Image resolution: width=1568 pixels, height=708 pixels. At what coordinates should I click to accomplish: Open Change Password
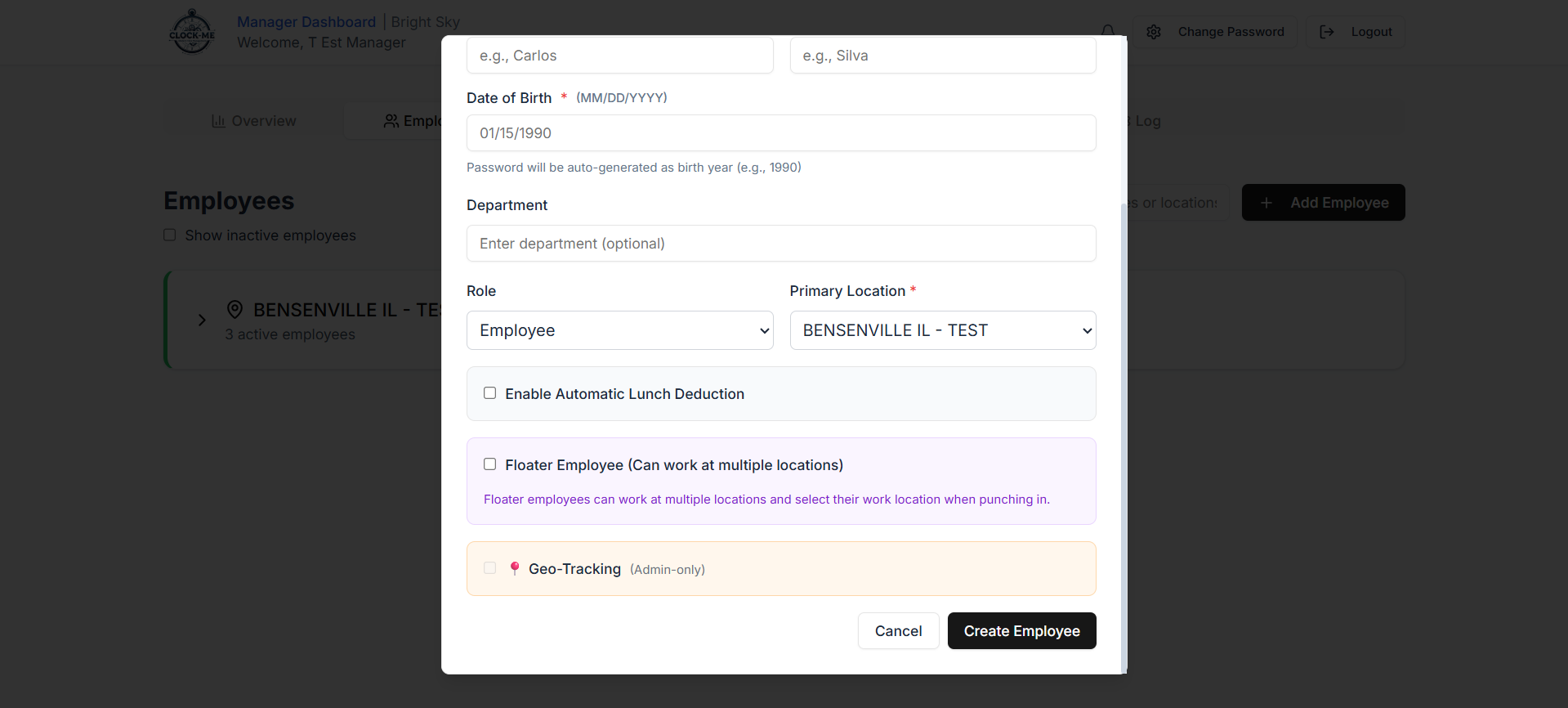pyautogui.click(x=1215, y=32)
